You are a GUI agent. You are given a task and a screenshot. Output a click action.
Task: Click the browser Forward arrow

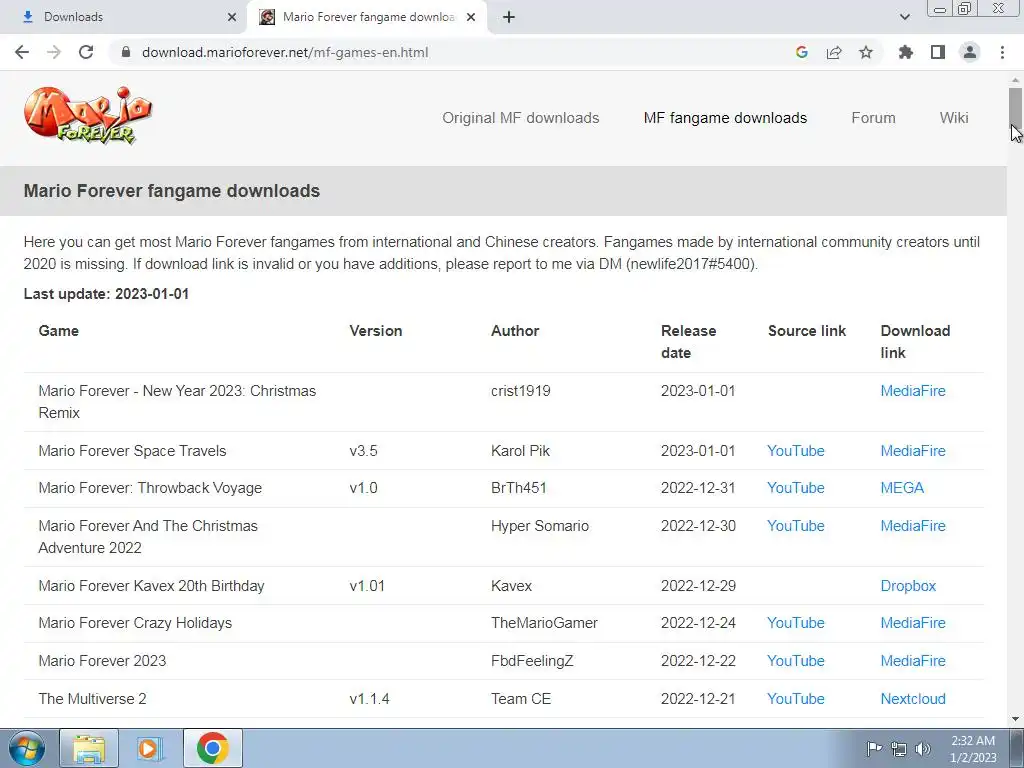coord(54,52)
